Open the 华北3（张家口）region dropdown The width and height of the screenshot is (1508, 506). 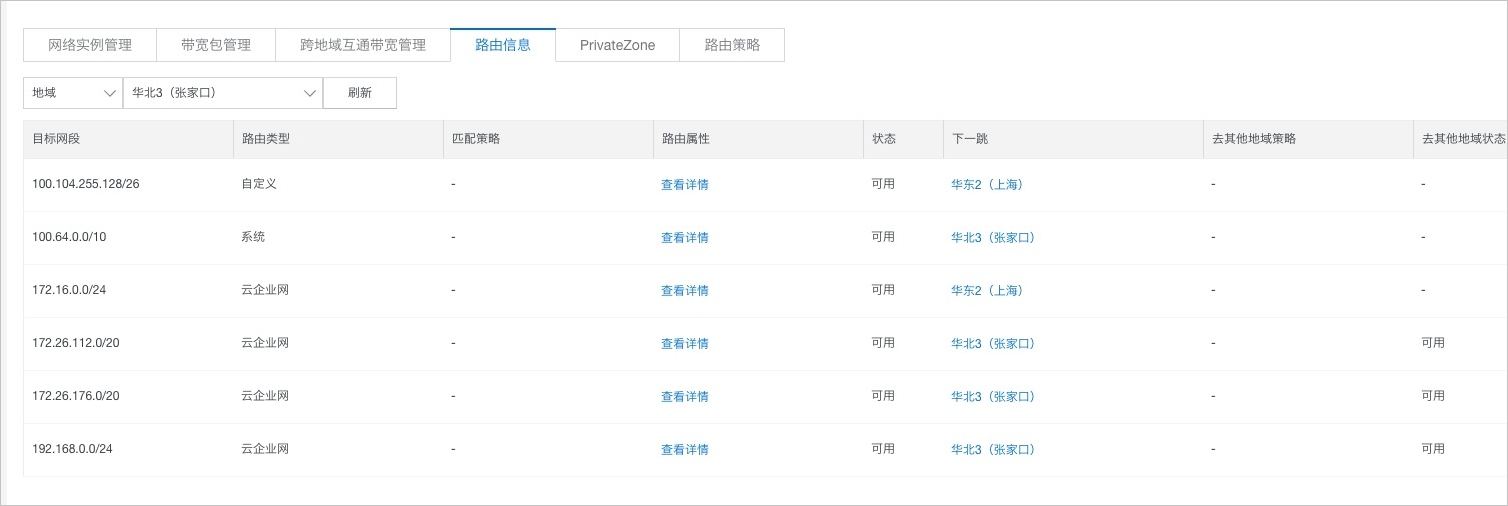tap(223, 93)
